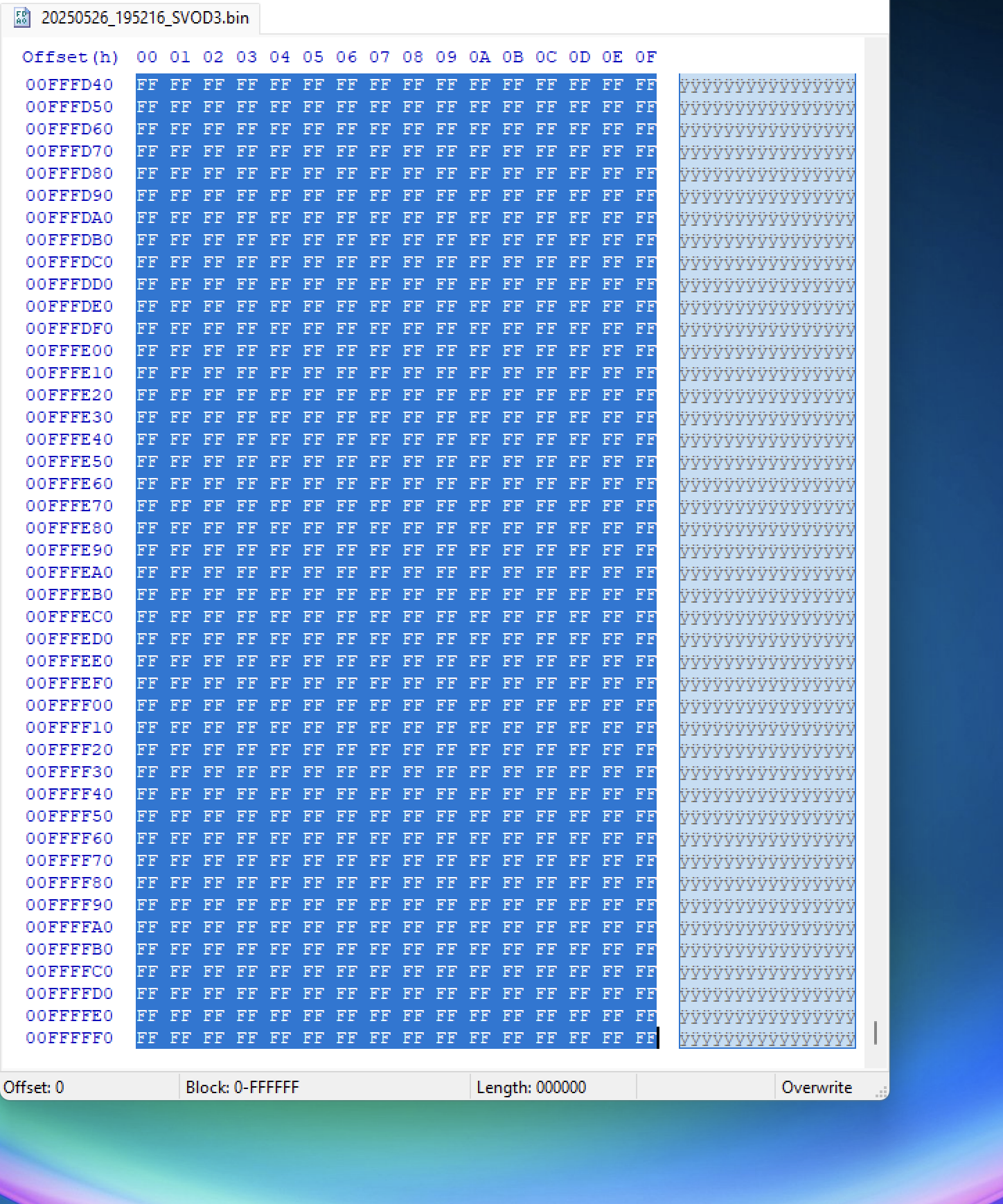Select offset row 00FFFEF0
1003x1204 pixels.
[x=69, y=683]
